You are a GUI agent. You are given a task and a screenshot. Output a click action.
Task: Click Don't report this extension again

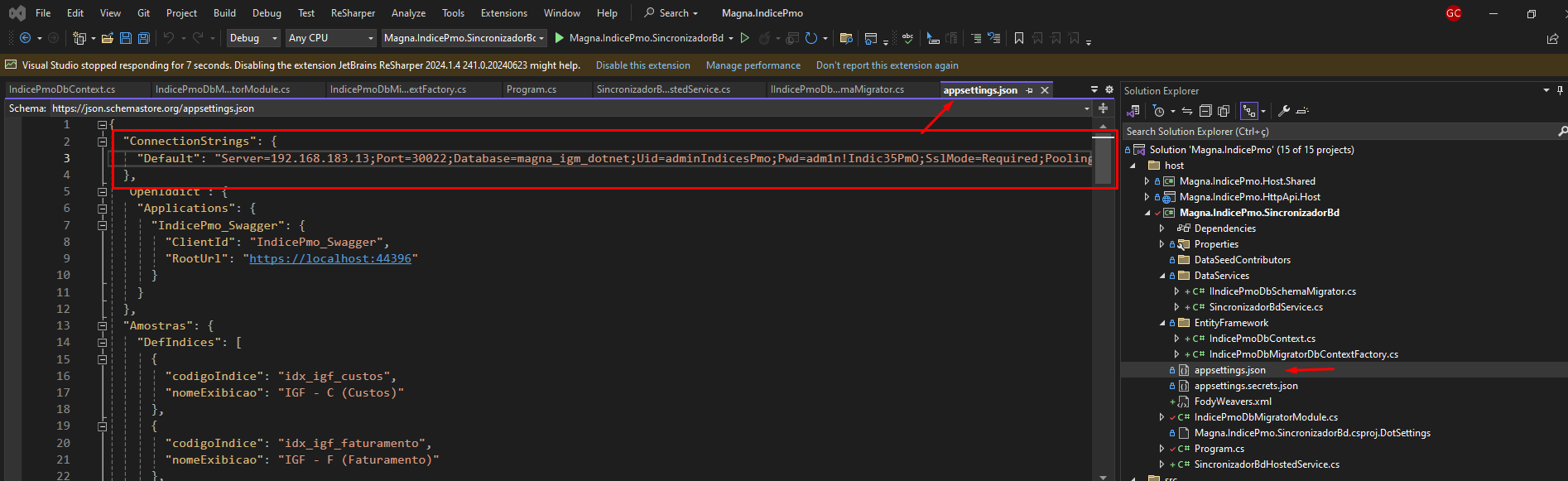887,65
